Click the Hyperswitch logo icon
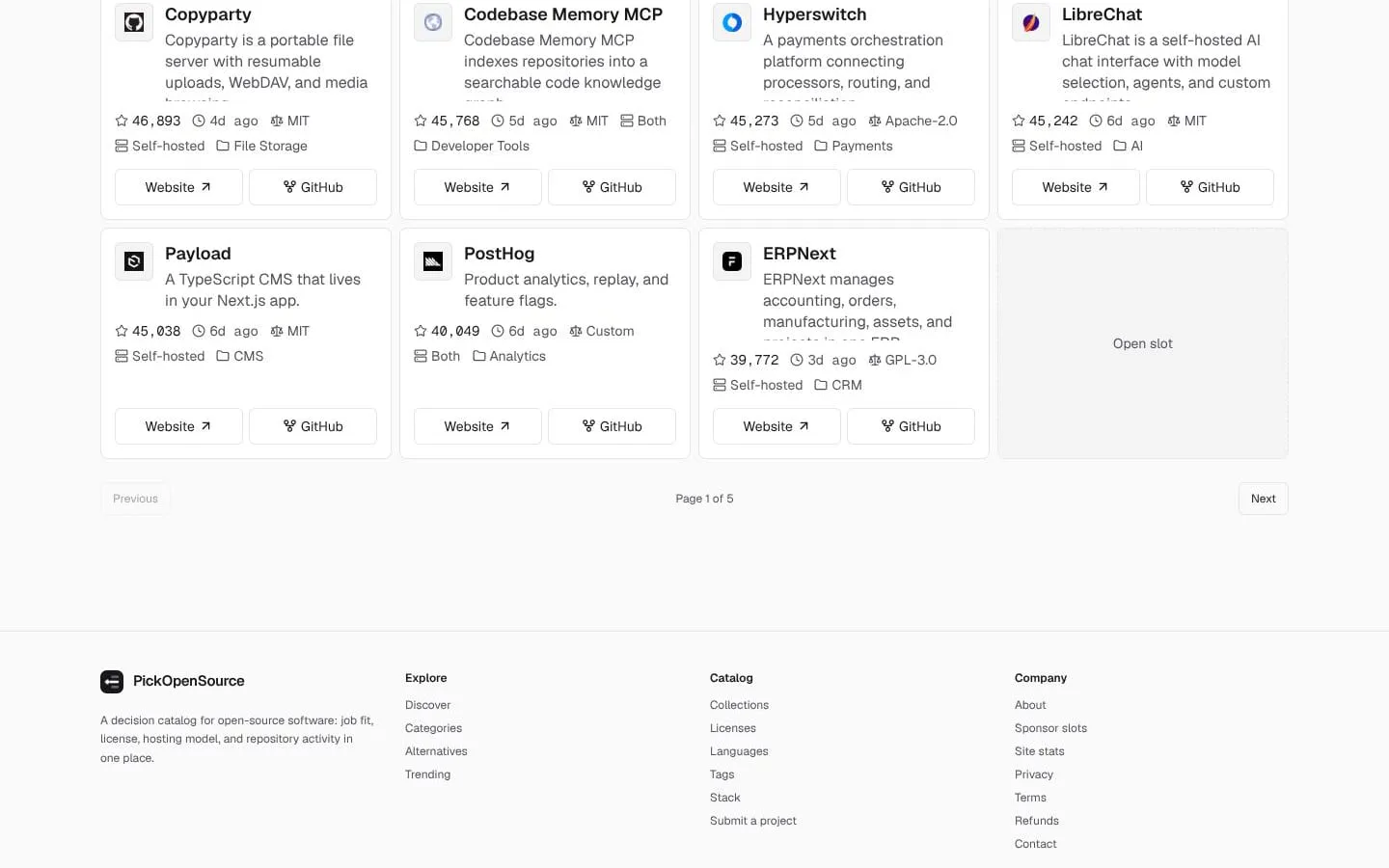 [x=732, y=22]
